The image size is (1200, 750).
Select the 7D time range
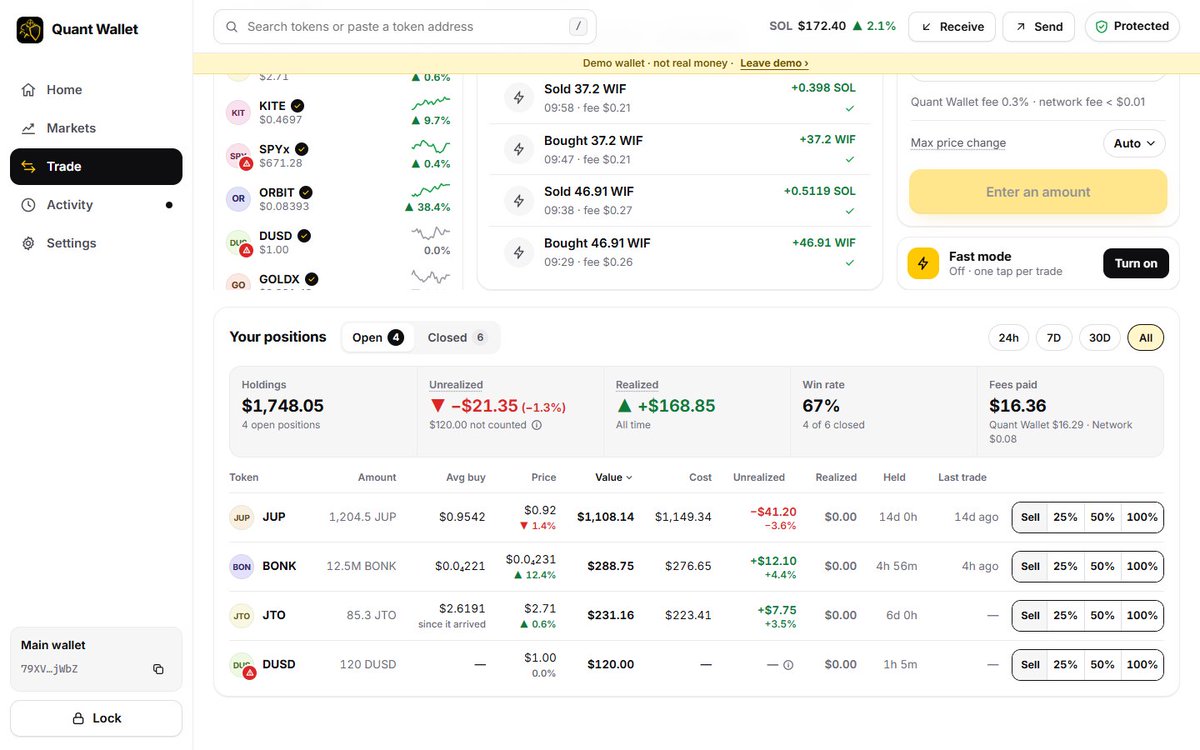coord(1054,338)
